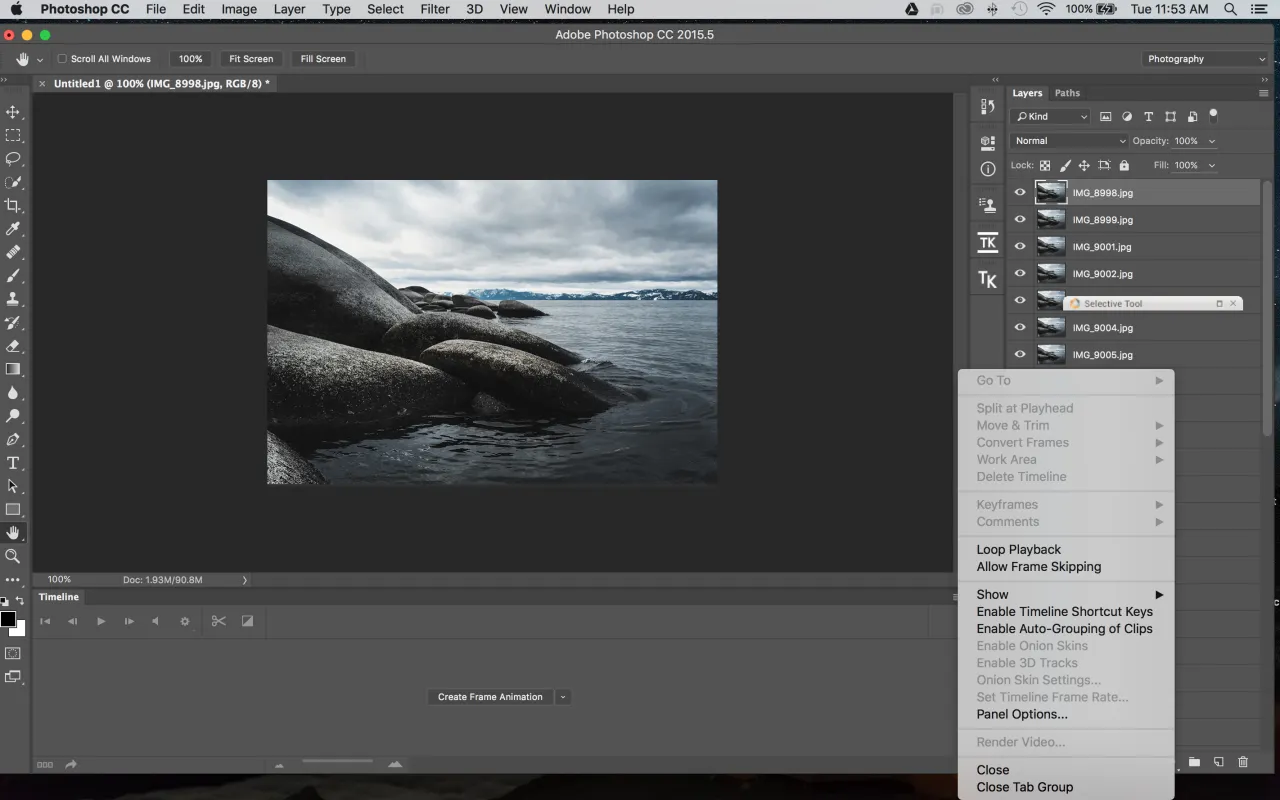The height and width of the screenshot is (800, 1280).
Task: Choose Panel Options from the context menu
Action: coord(1022,714)
